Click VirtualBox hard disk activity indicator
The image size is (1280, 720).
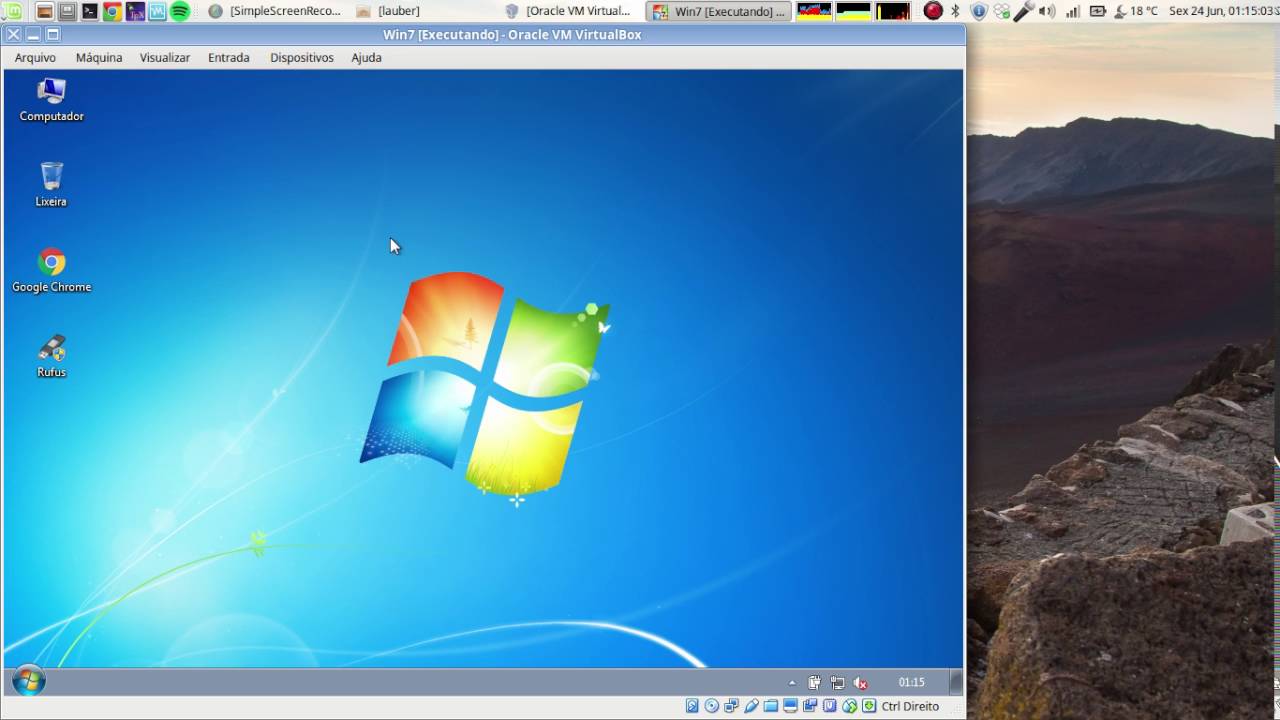(692, 706)
